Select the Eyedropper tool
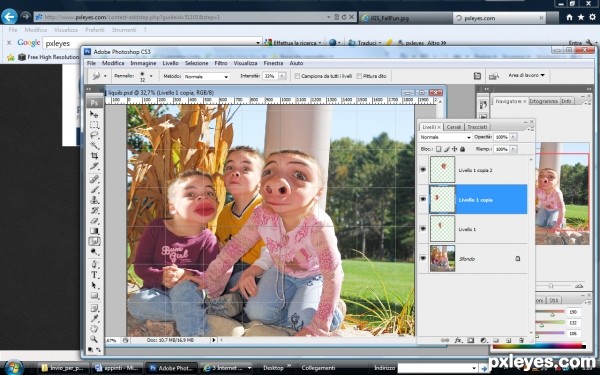 coord(94,318)
